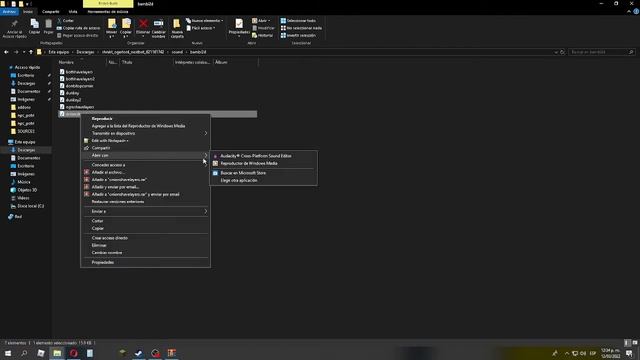Switch to the Vista ribbon tab

point(73,12)
